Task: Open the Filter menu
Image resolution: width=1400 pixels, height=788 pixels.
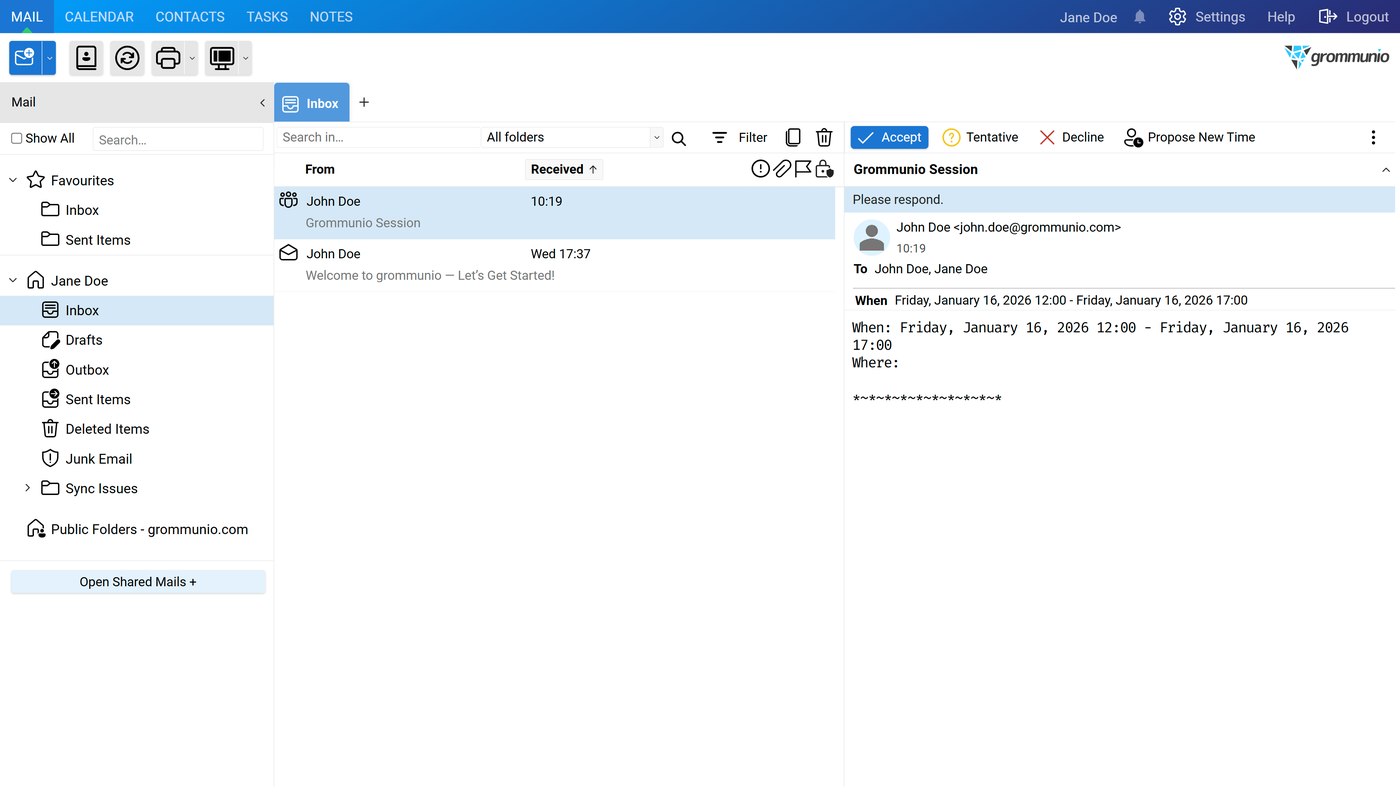Action: (740, 138)
